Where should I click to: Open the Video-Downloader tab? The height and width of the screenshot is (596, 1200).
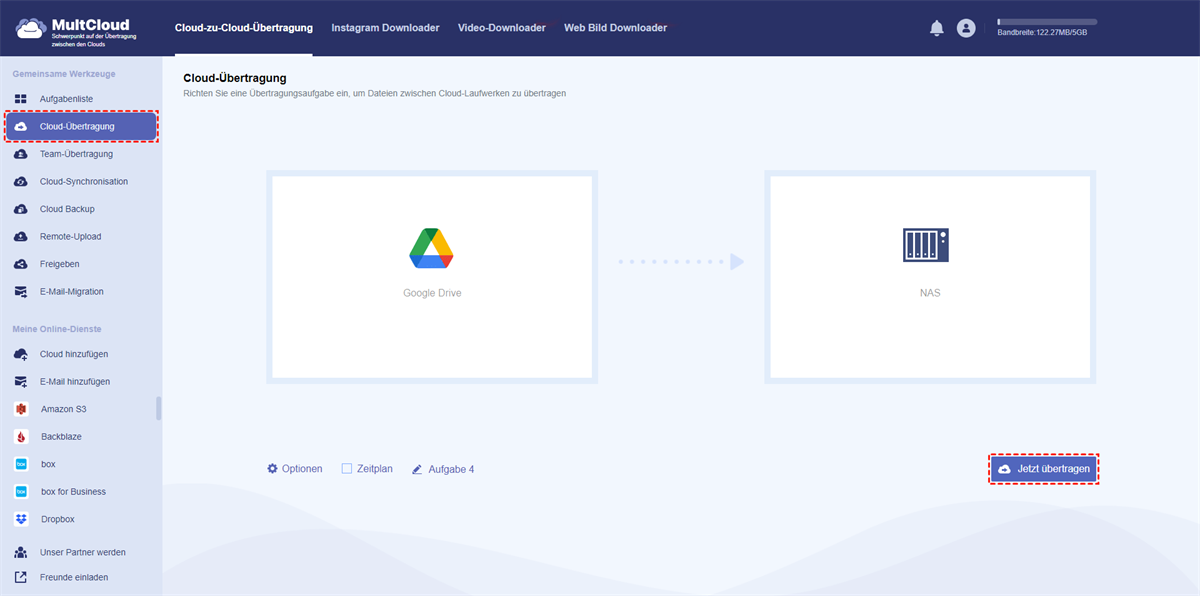coord(502,28)
